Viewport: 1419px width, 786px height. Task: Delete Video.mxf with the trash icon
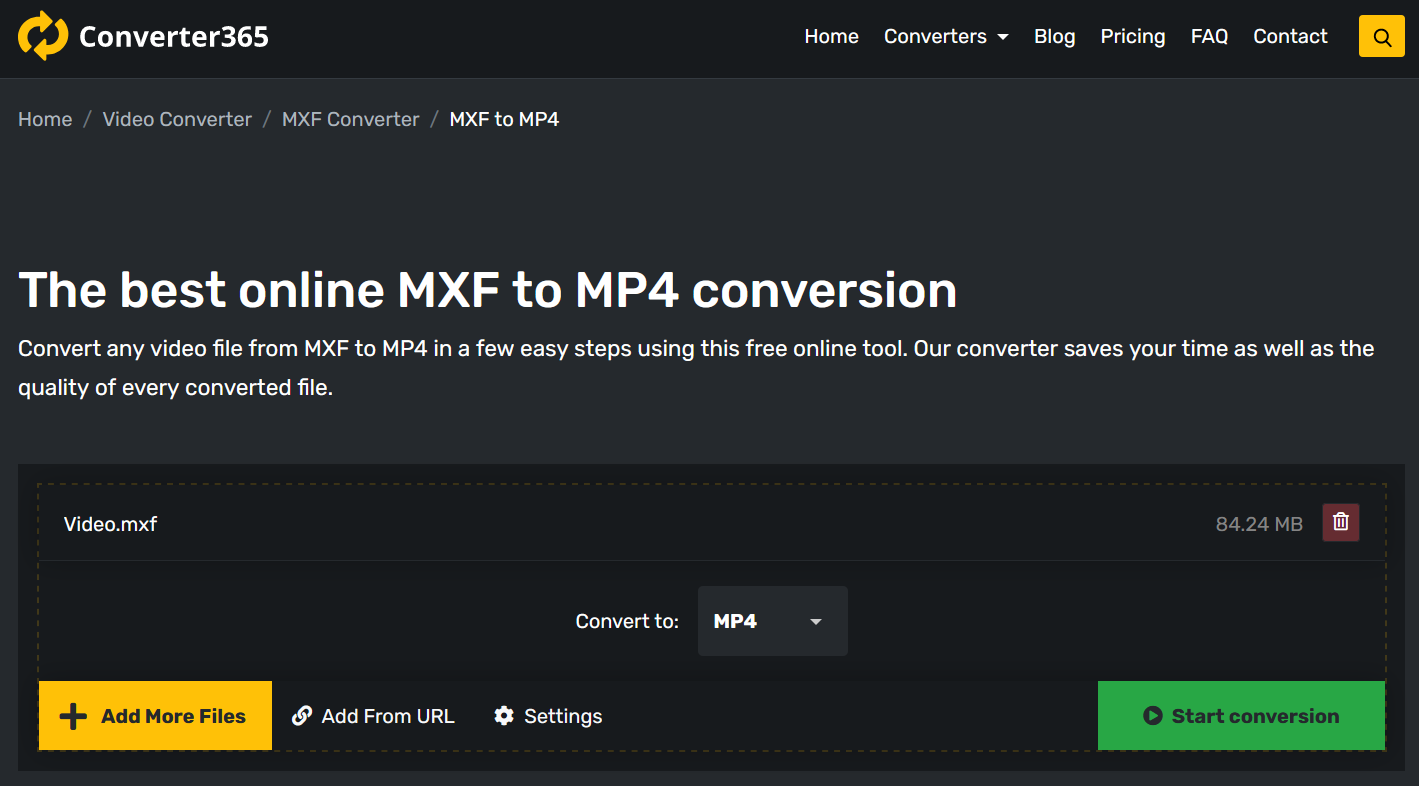point(1340,522)
